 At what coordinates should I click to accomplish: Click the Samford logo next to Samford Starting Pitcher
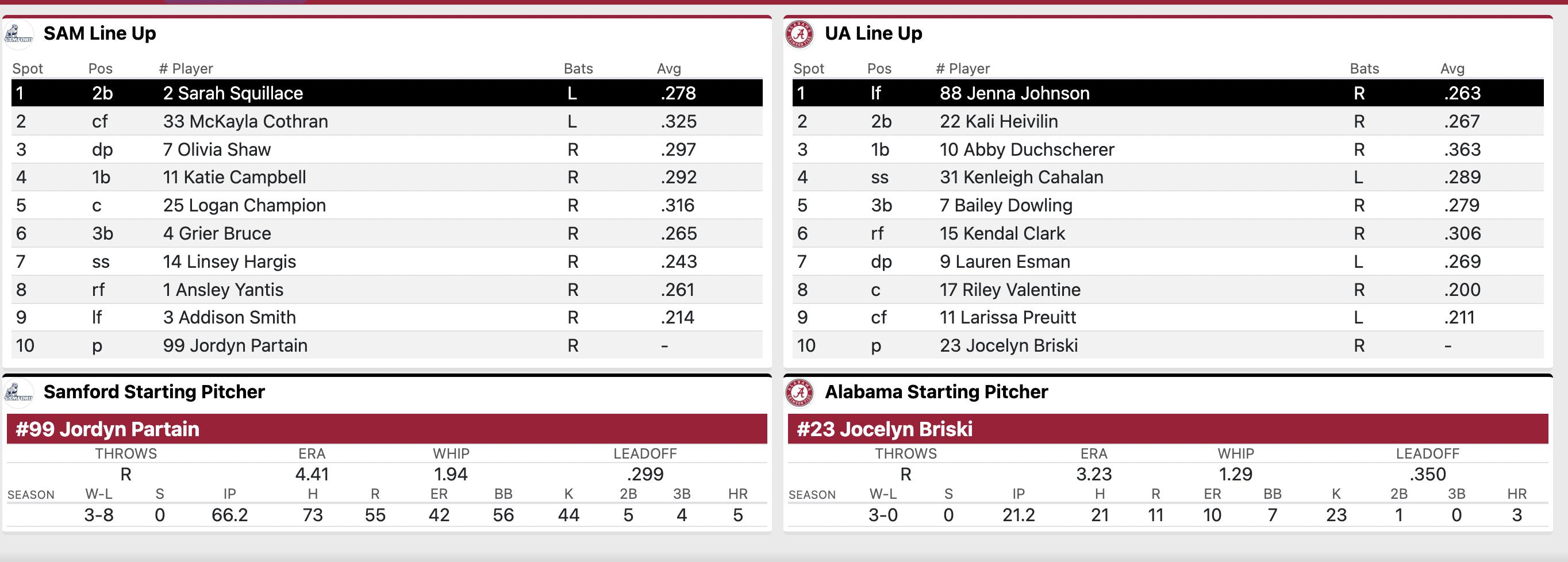click(19, 392)
